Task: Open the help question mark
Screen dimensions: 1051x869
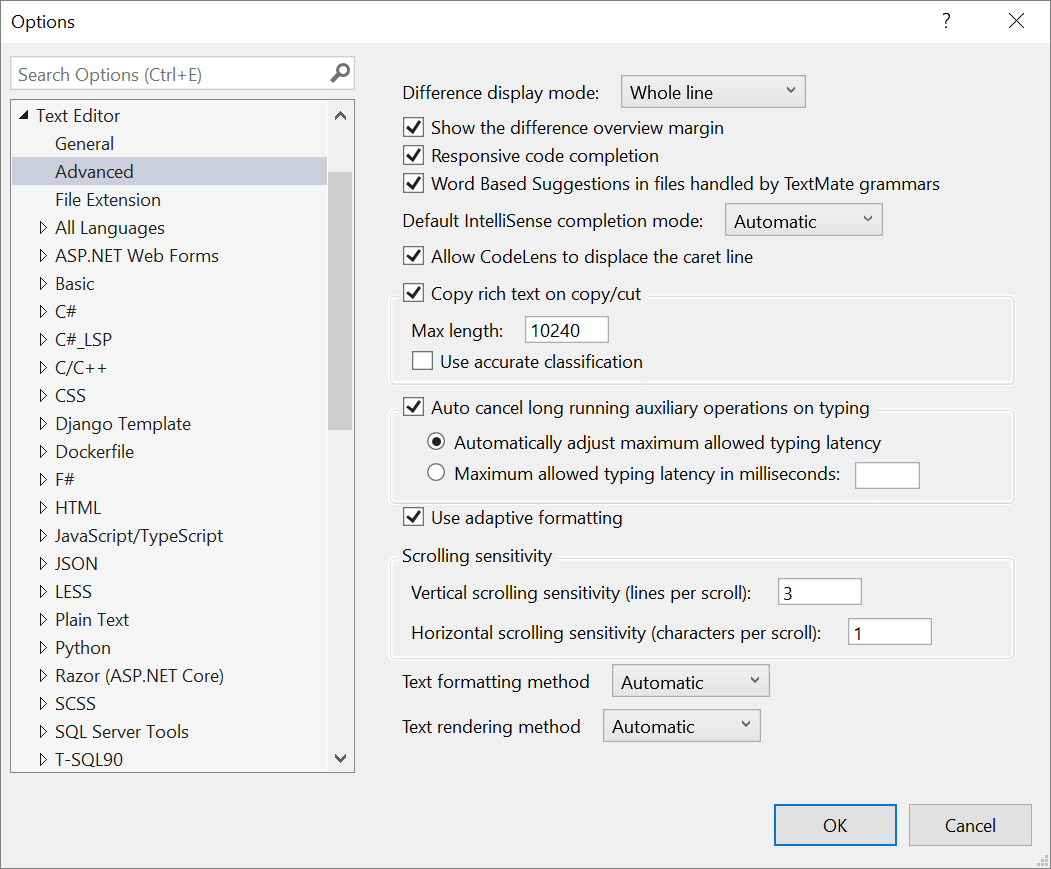Action: 946,21
